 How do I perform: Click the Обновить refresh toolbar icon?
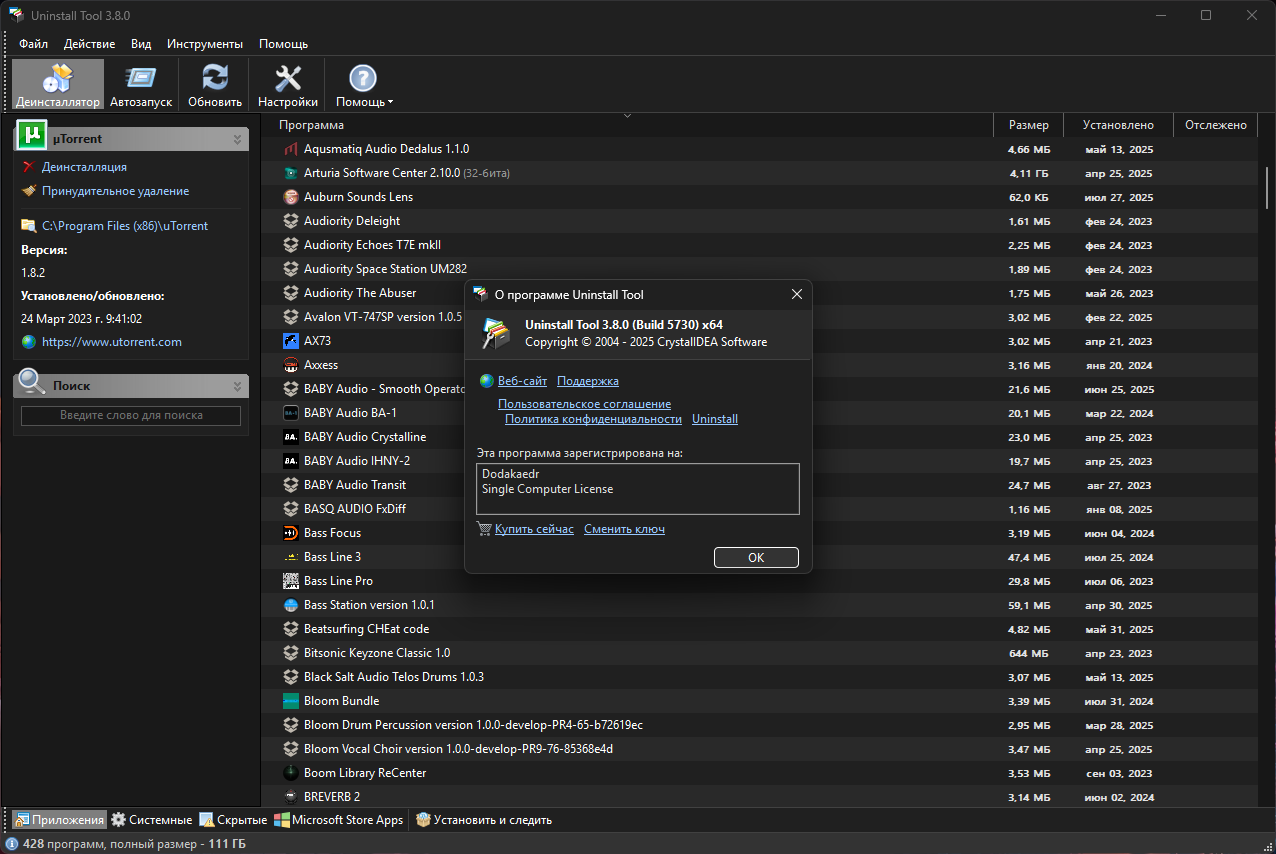point(215,85)
